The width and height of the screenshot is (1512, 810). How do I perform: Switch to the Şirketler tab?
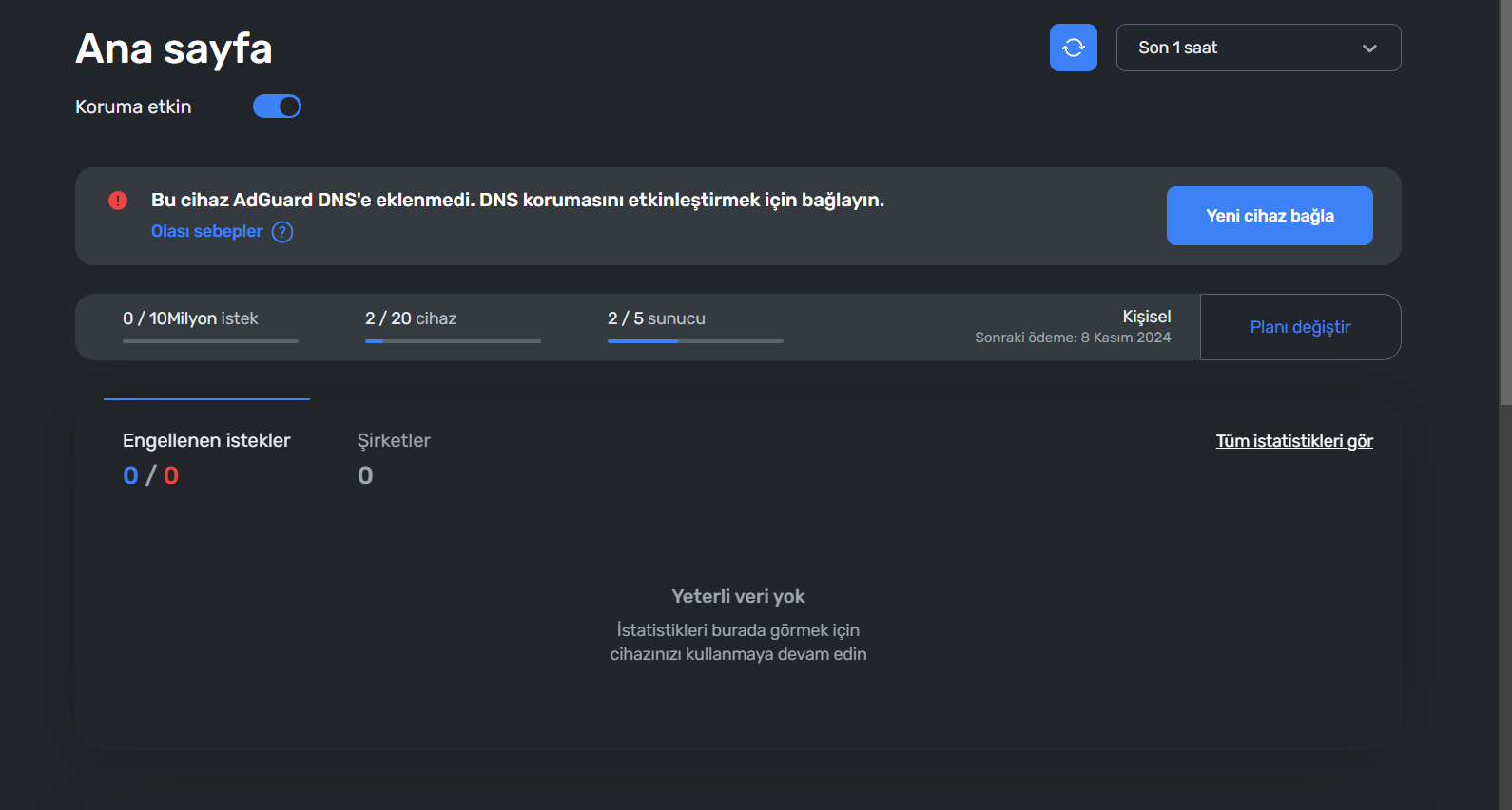[394, 457]
